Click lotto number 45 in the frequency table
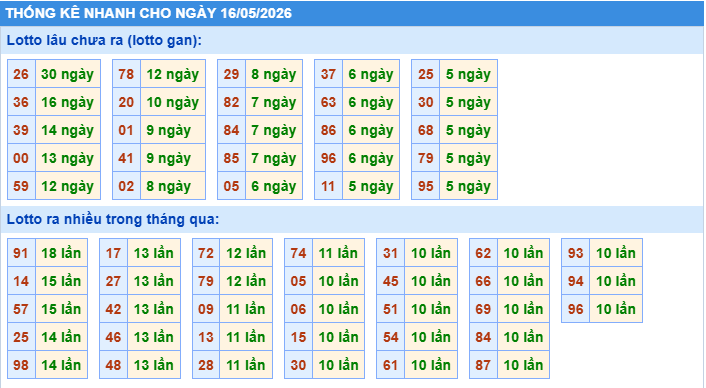Image resolution: width=706 pixels, height=388 pixels. coord(391,281)
